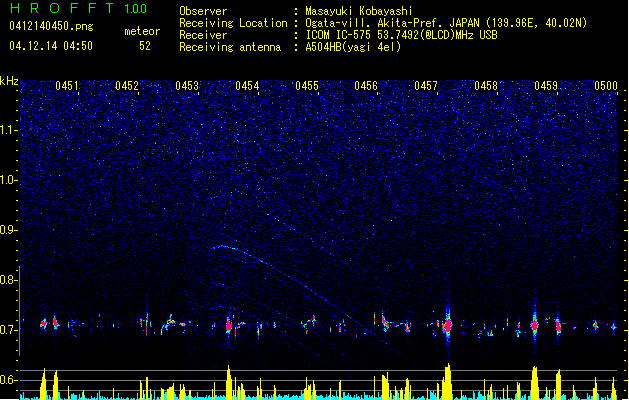Click receiver text ICOM IC-575 53.7492 MHz
Viewport: 629px width, 400px height.
click(401, 35)
